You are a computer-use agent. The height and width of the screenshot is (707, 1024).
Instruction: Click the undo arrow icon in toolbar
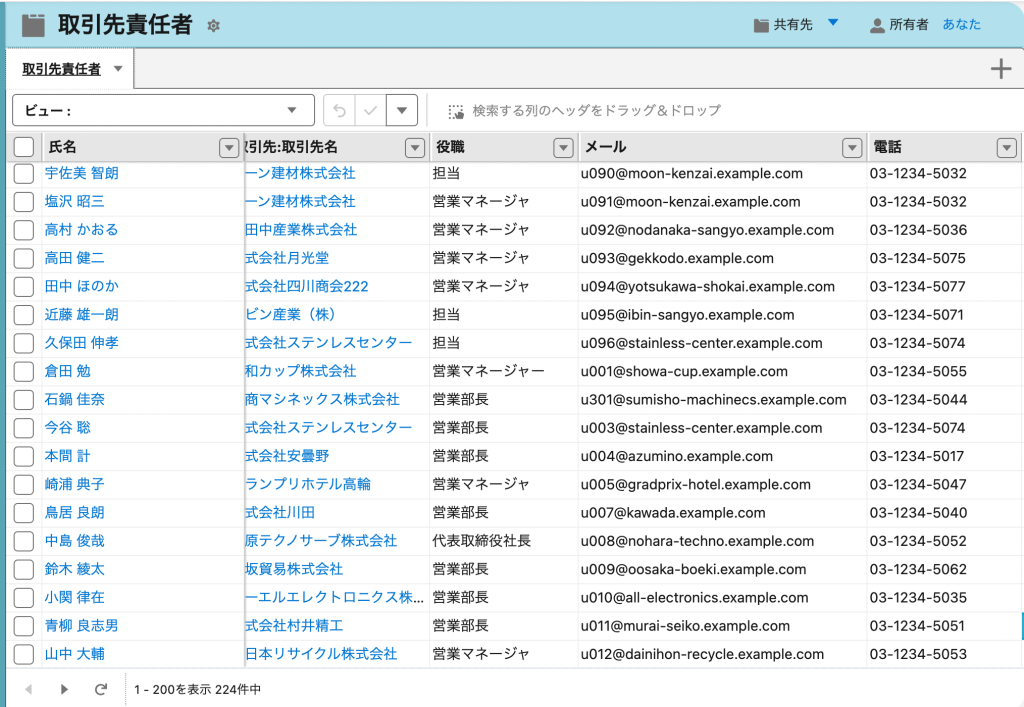click(x=340, y=110)
